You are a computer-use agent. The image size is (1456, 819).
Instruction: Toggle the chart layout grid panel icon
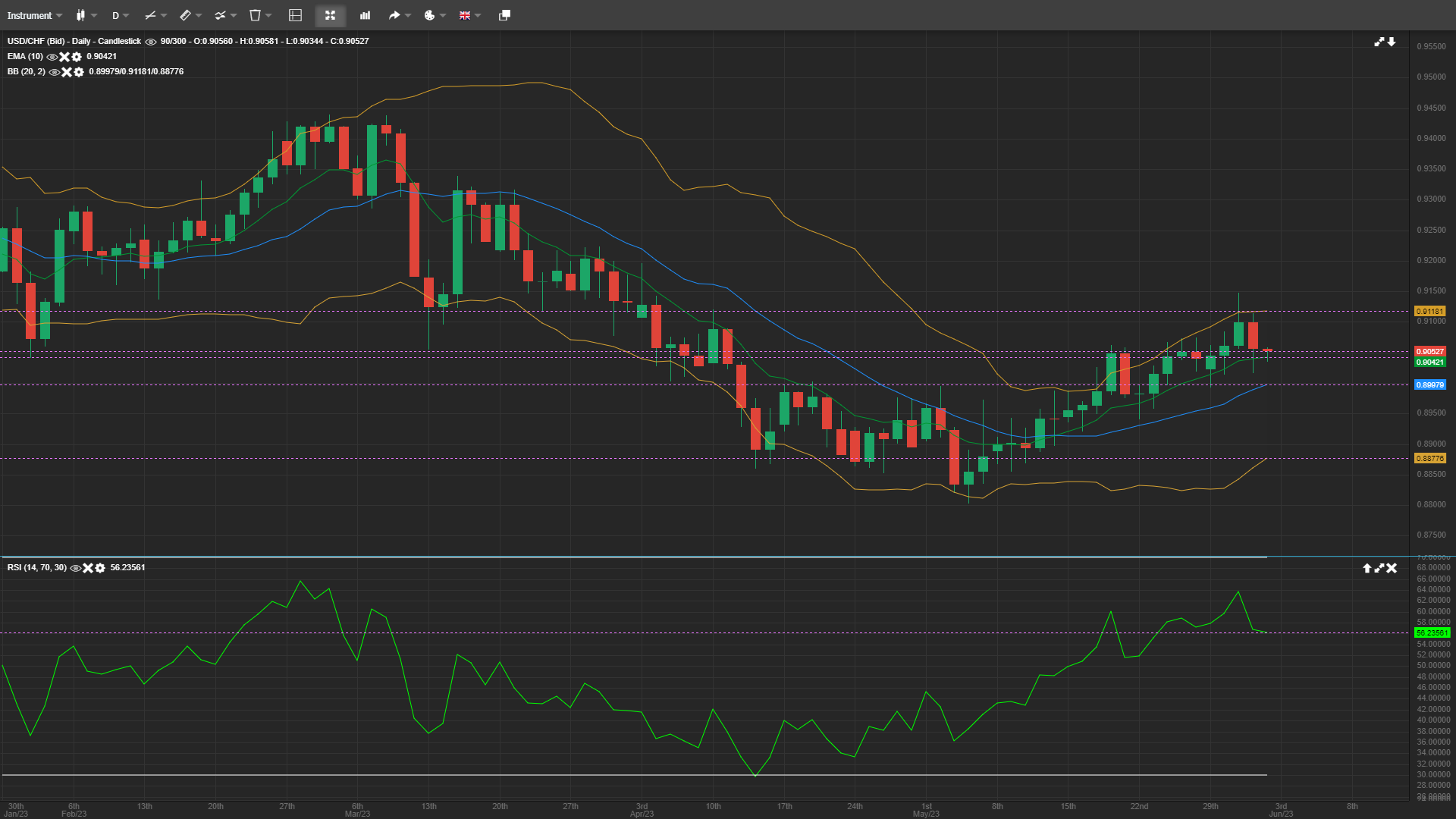(x=296, y=15)
